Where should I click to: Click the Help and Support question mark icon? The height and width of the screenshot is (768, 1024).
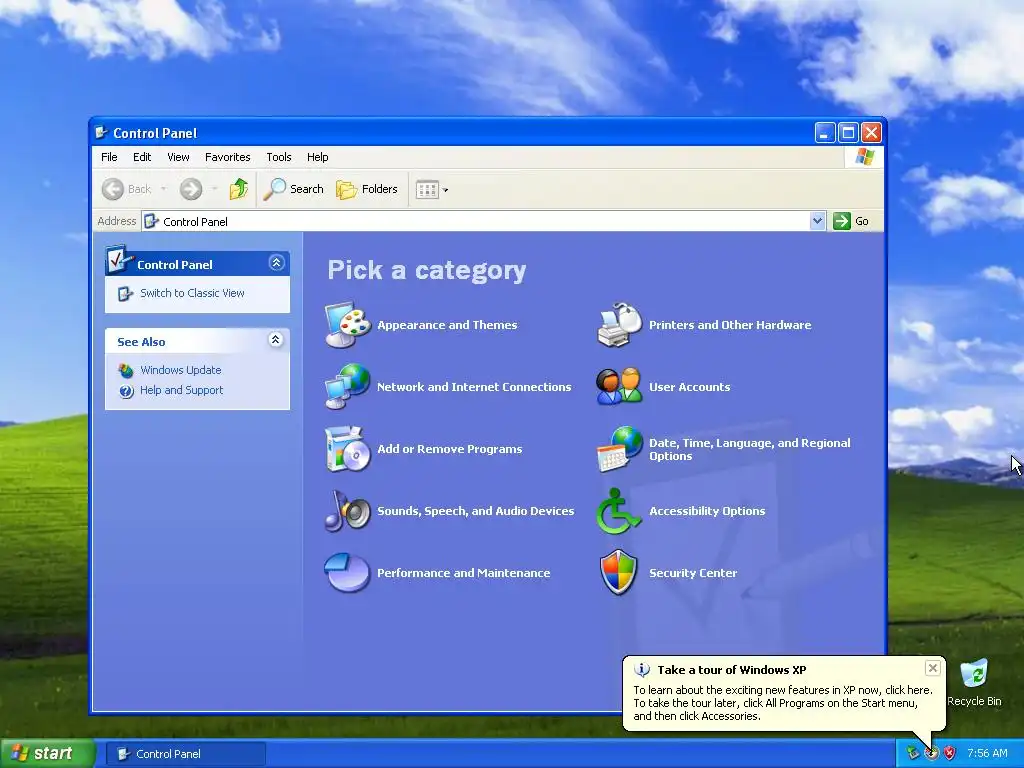coord(126,391)
